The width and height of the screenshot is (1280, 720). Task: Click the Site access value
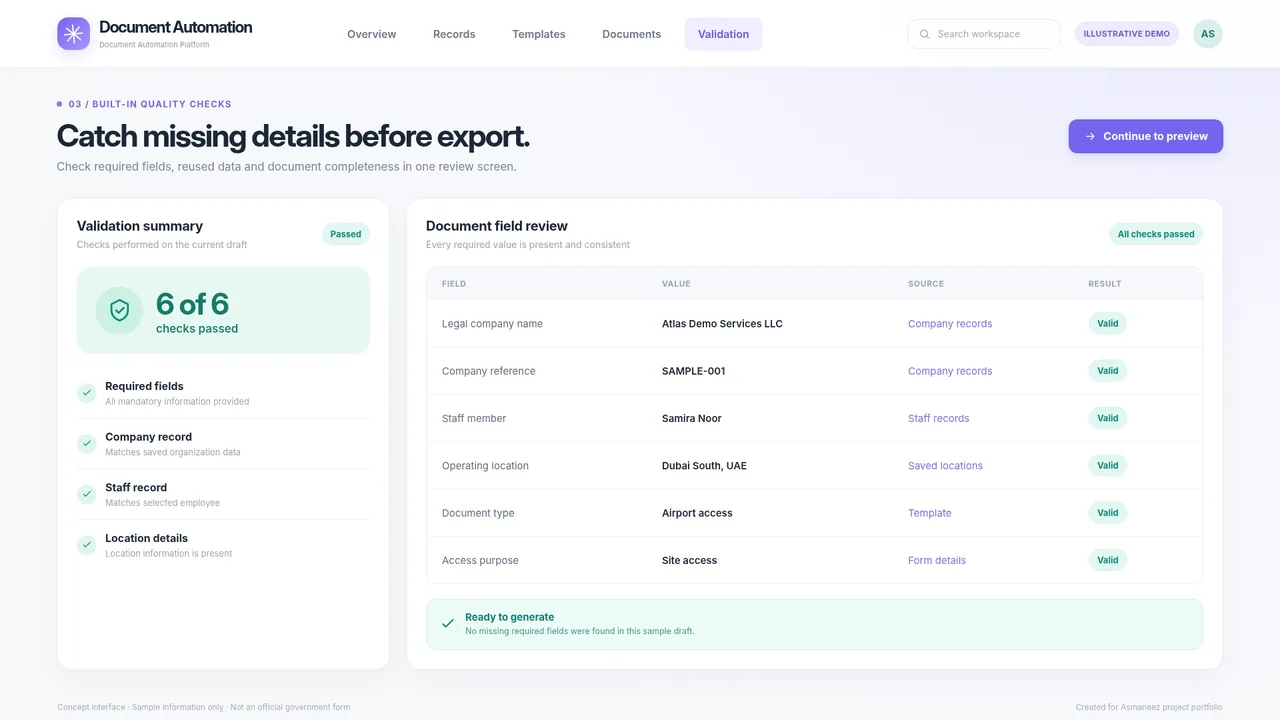[x=690, y=560]
